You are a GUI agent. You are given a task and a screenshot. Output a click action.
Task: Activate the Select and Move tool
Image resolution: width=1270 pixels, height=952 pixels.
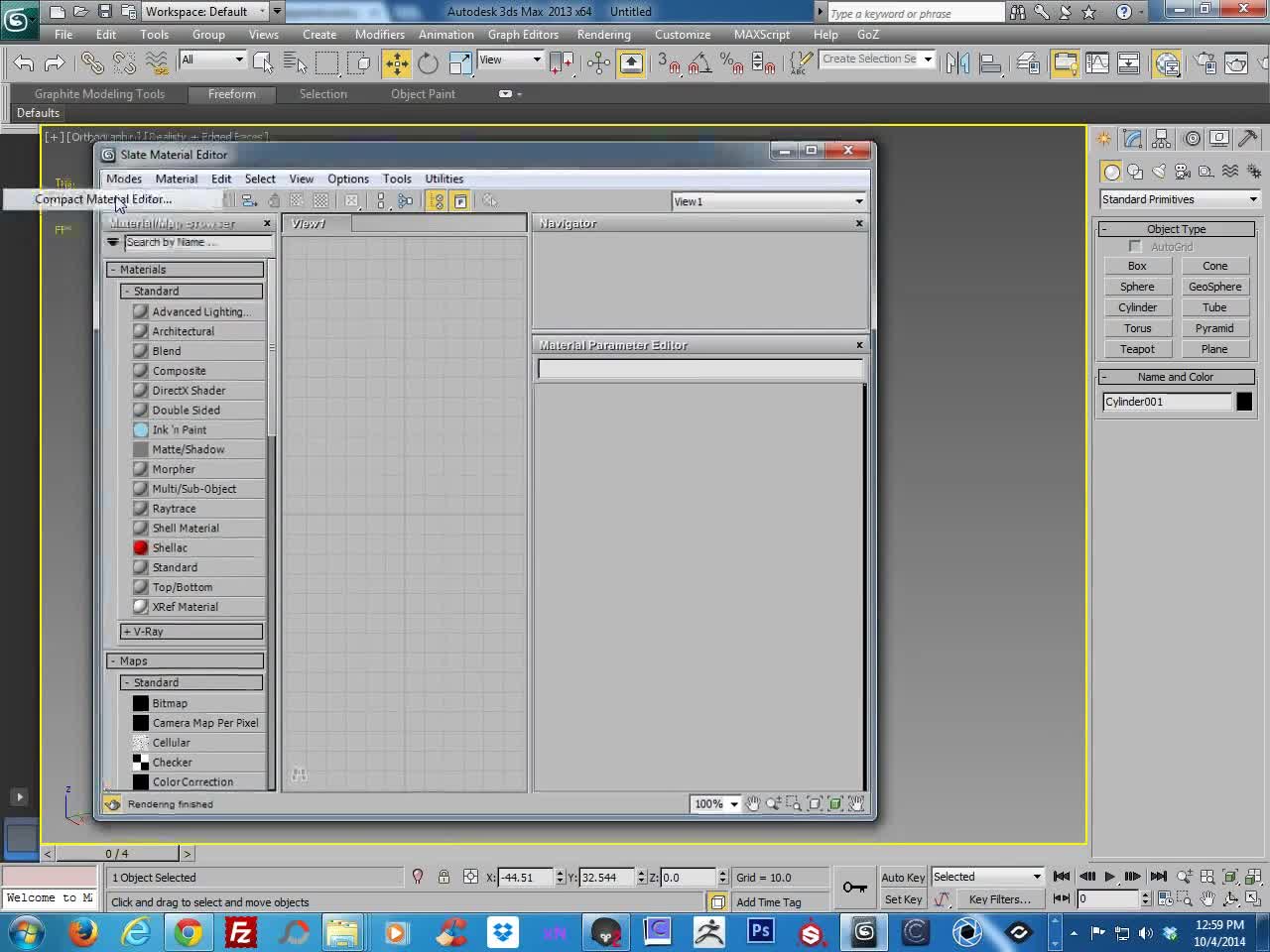coord(396,63)
